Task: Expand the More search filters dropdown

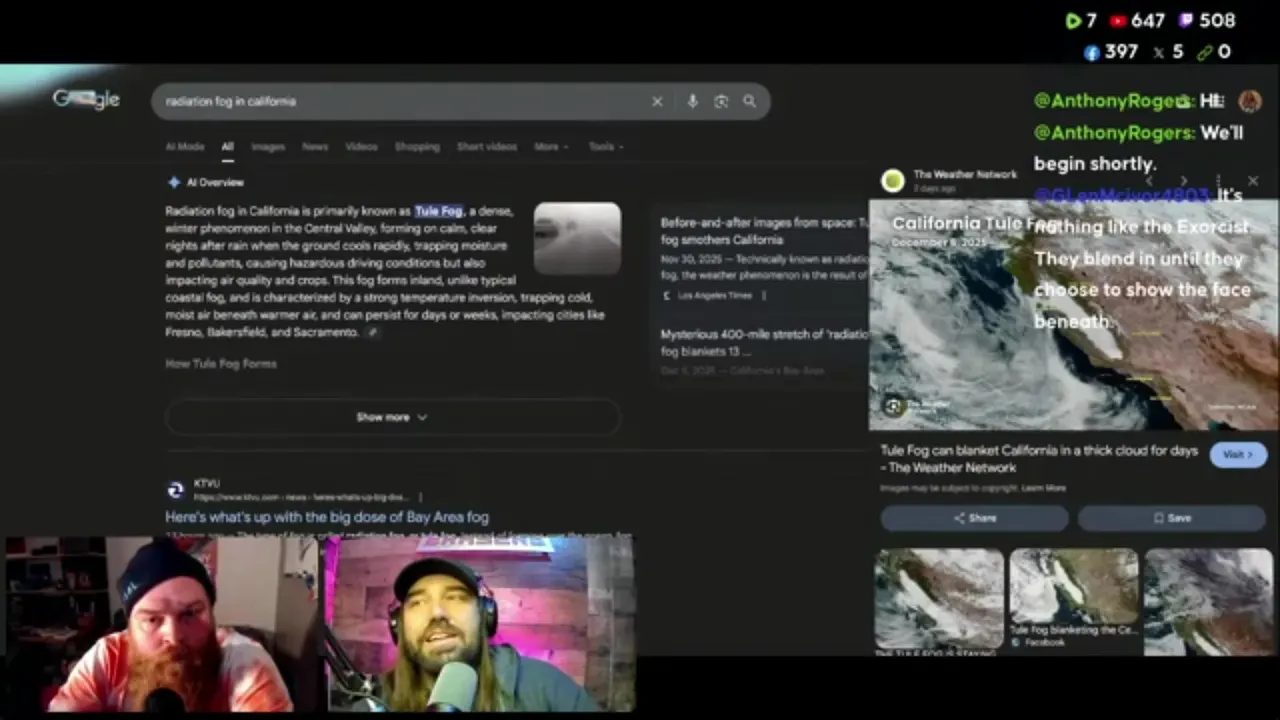Action: click(x=551, y=146)
